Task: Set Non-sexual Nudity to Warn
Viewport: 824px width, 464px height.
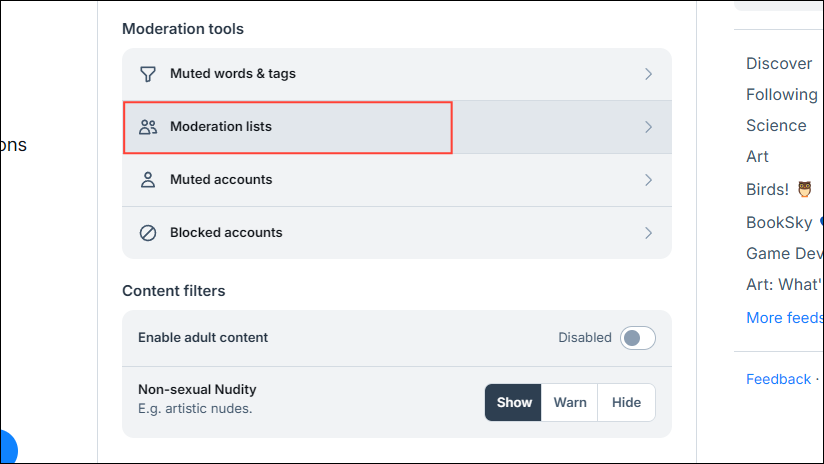Action: point(570,403)
